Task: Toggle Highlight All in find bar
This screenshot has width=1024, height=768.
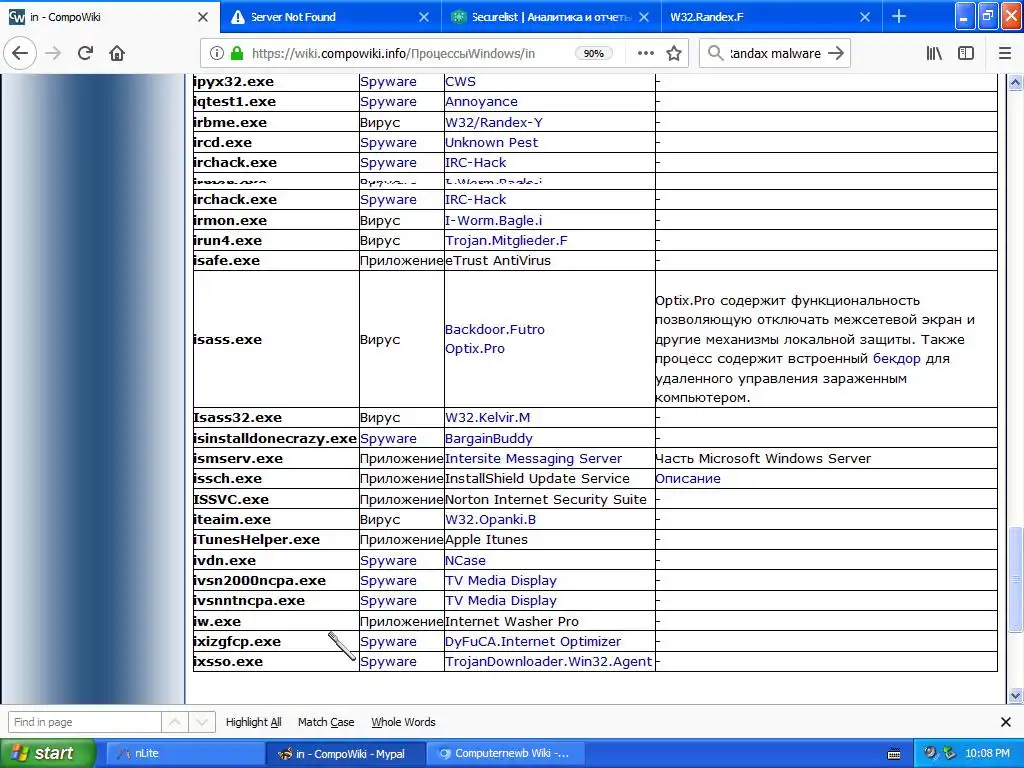Action: 253,722
